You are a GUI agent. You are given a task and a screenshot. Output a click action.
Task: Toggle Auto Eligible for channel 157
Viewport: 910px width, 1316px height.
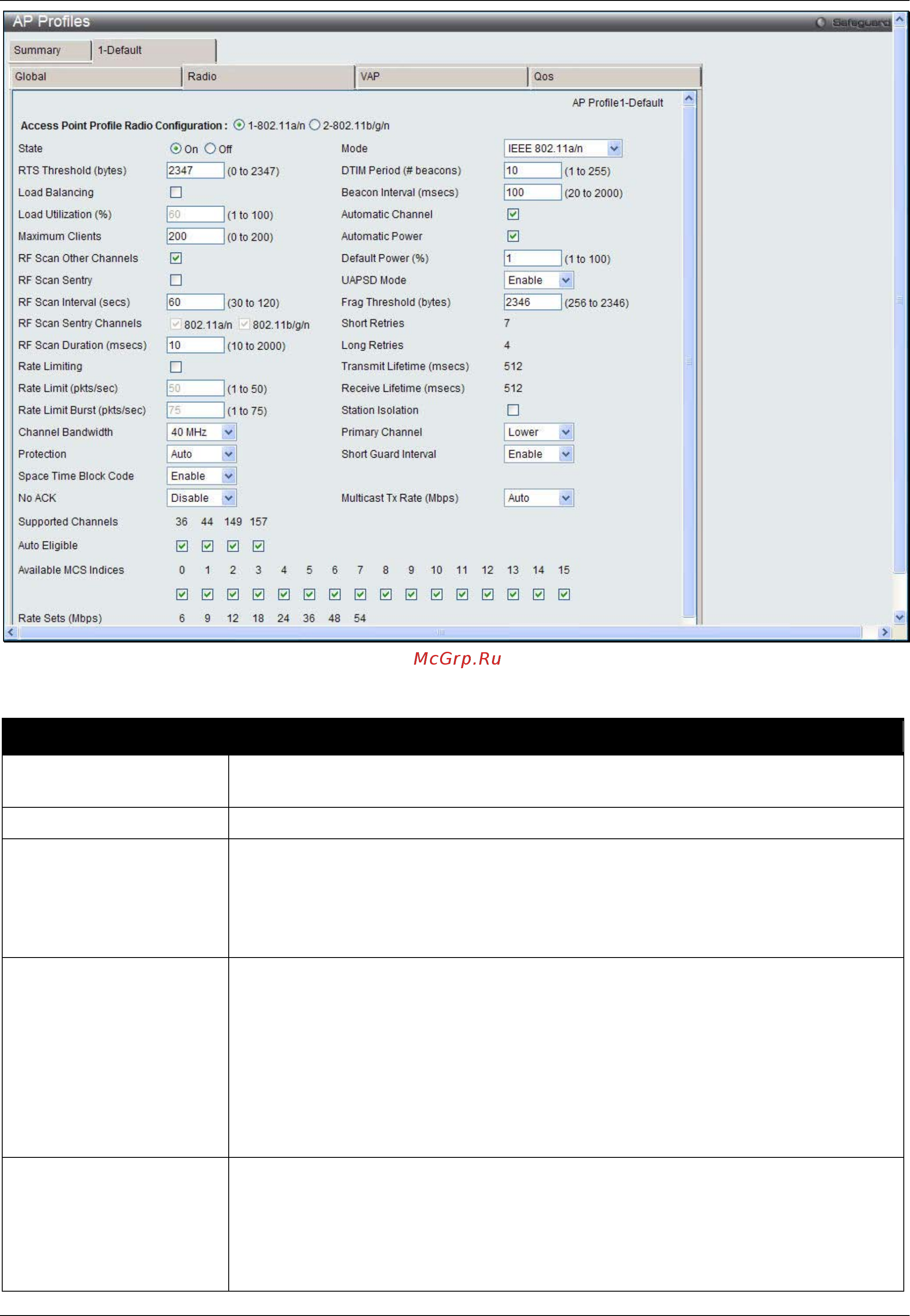[258, 546]
